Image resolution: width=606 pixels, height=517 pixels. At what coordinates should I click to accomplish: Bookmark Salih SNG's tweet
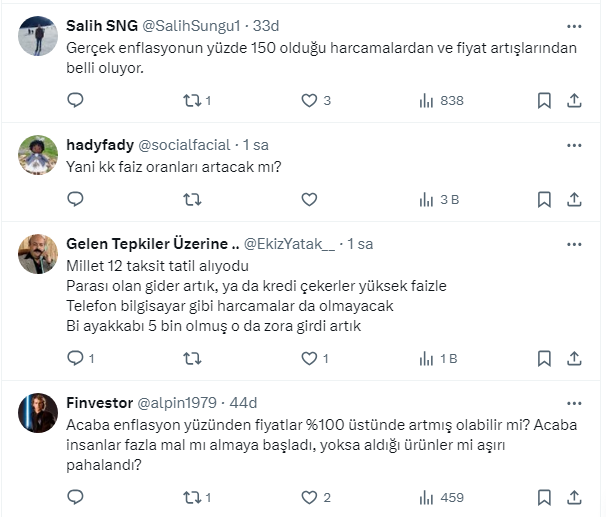pyautogui.click(x=543, y=100)
